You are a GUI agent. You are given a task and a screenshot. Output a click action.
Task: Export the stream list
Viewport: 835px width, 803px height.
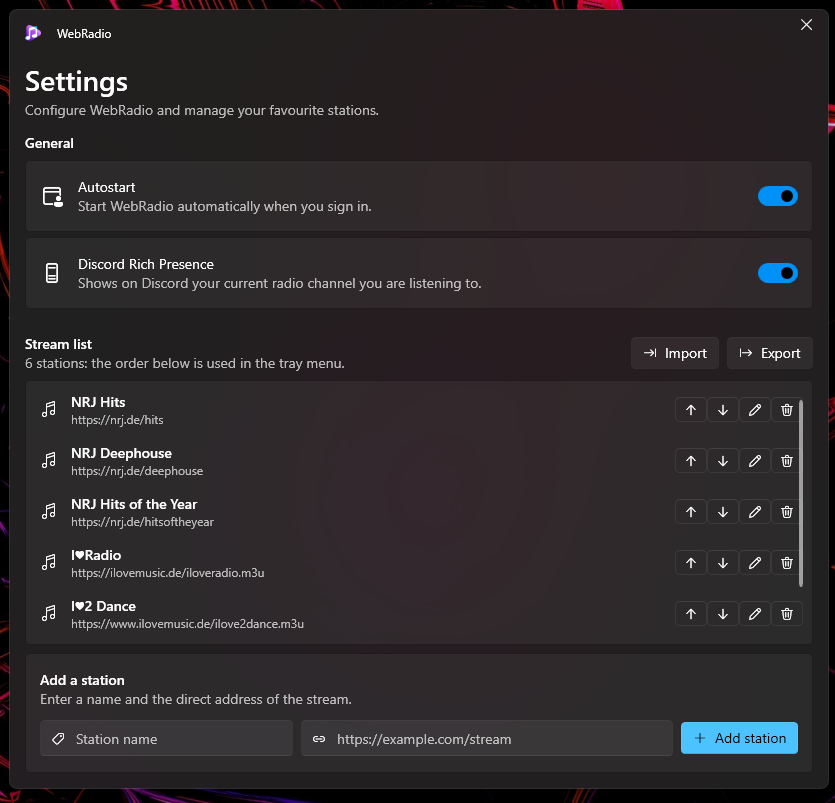click(x=769, y=353)
